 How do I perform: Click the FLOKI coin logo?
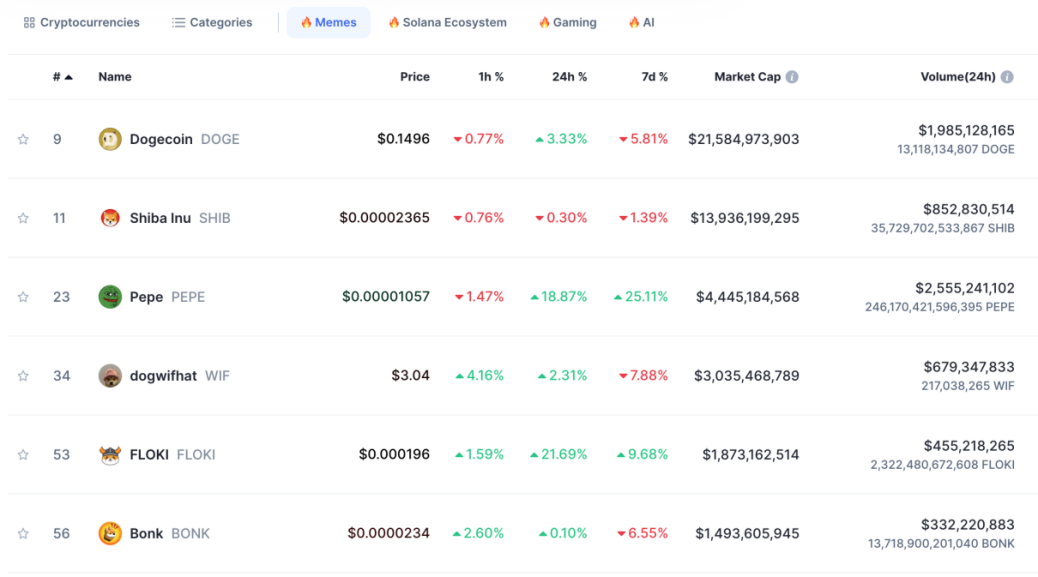pos(110,455)
